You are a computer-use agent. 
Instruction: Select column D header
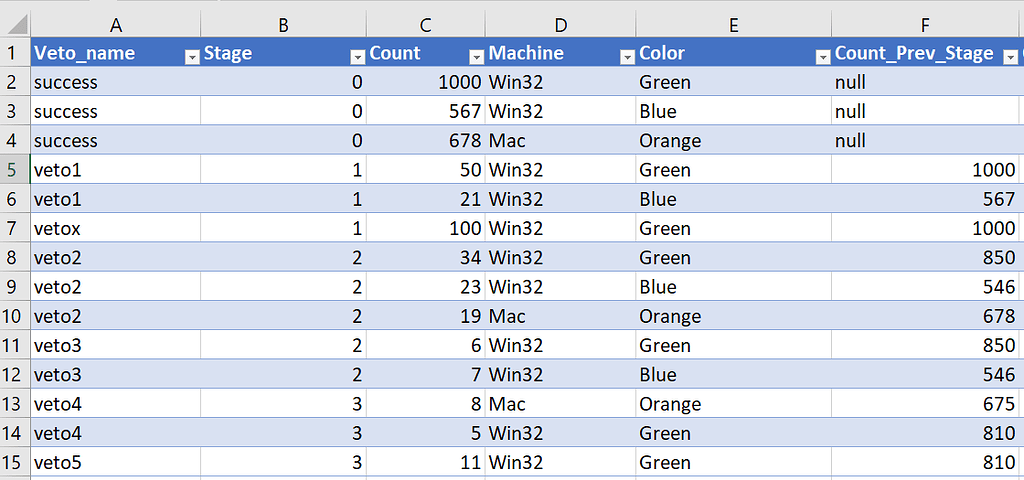pos(560,25)
